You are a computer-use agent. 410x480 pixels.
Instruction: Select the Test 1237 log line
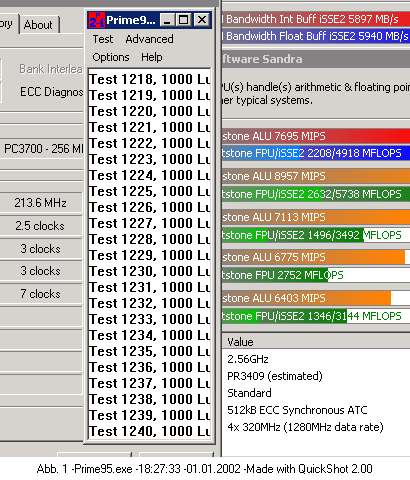pos(150,383)
